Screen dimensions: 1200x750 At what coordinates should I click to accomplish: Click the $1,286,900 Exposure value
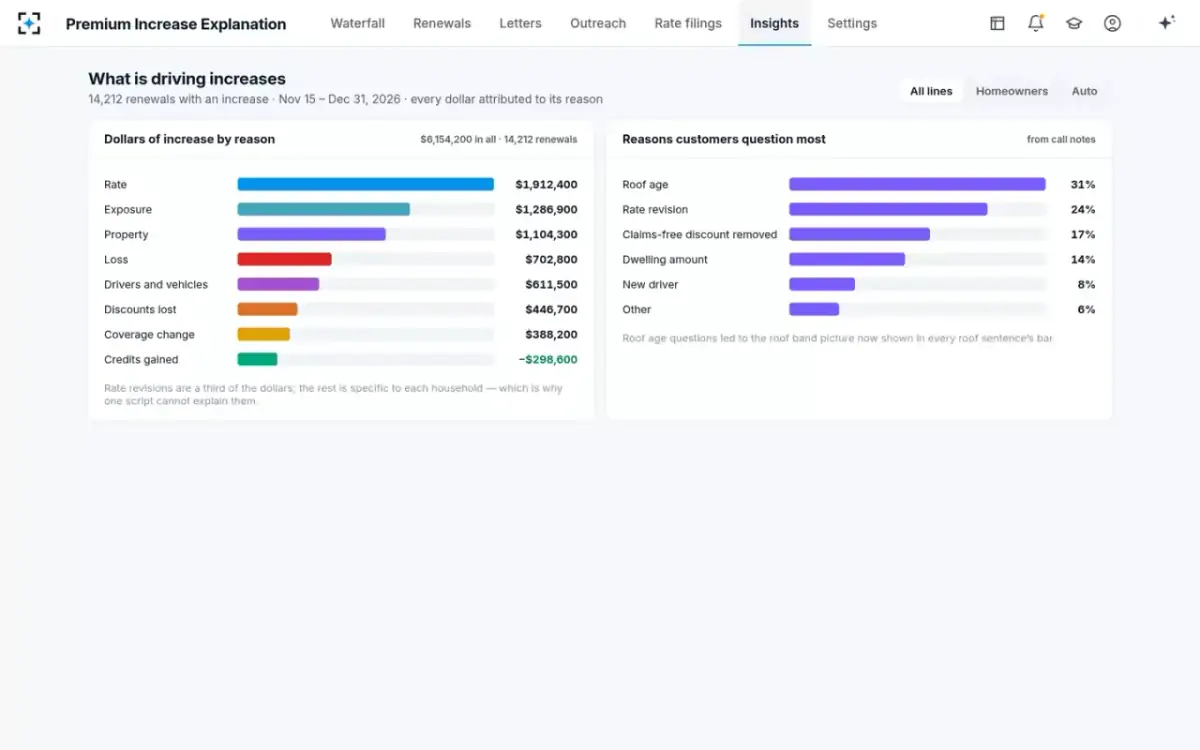click(546, 210)
